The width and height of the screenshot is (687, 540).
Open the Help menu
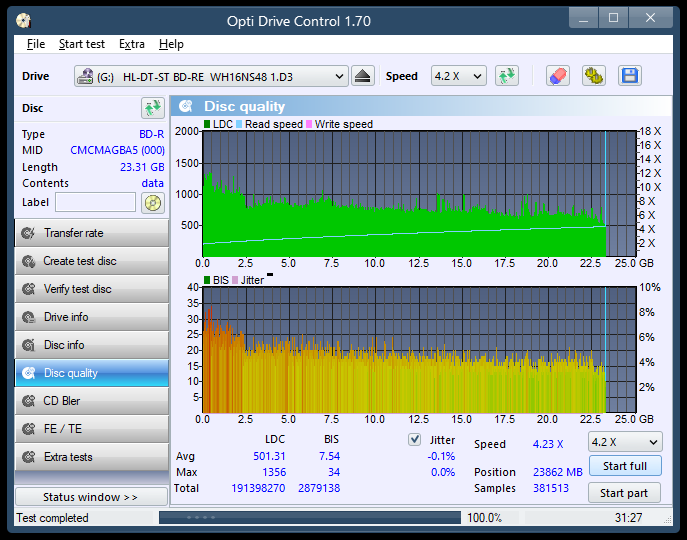(171, 44)
